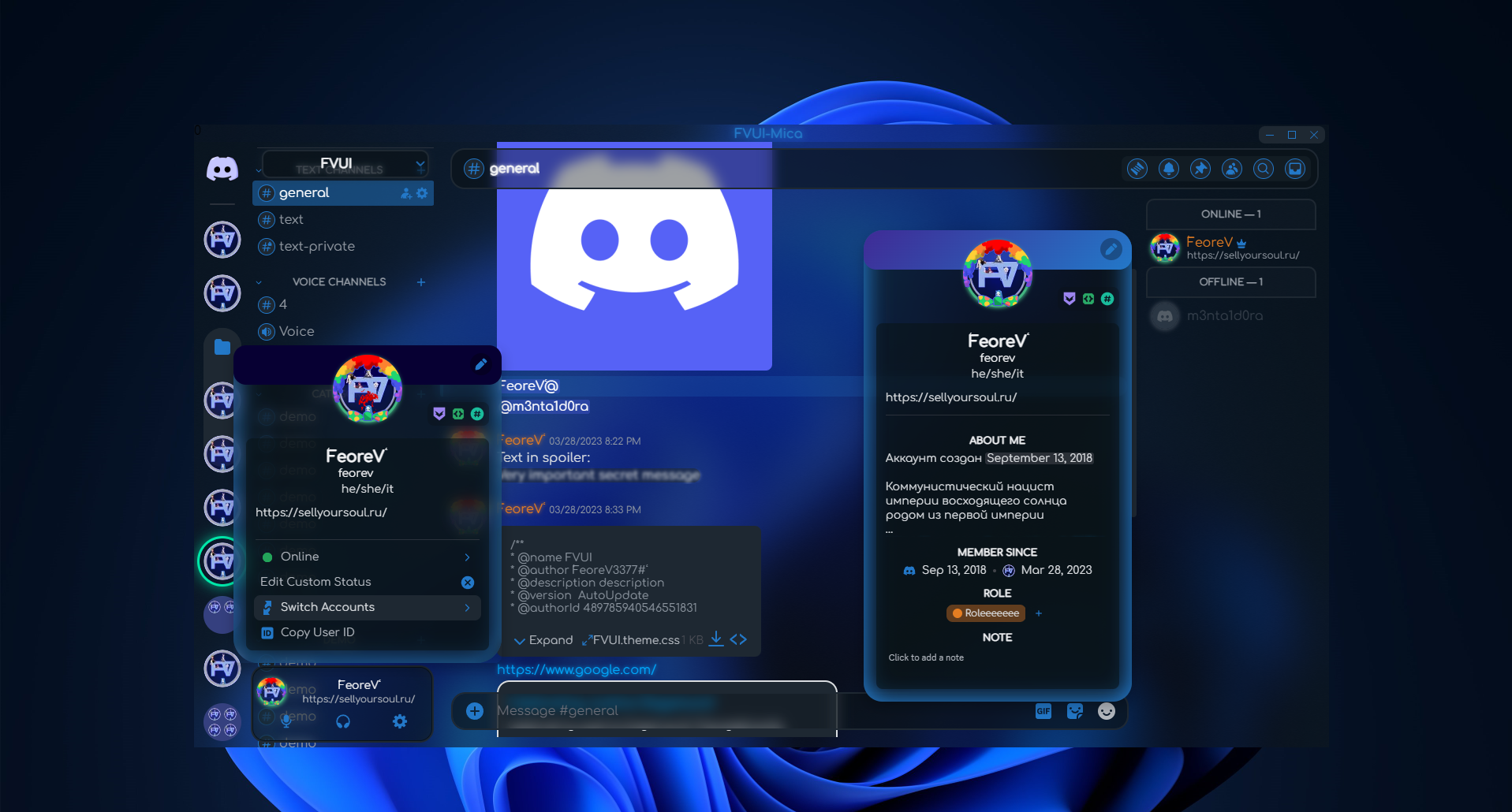
Task: Show the member list icon
Action: tap(1232, 168)
